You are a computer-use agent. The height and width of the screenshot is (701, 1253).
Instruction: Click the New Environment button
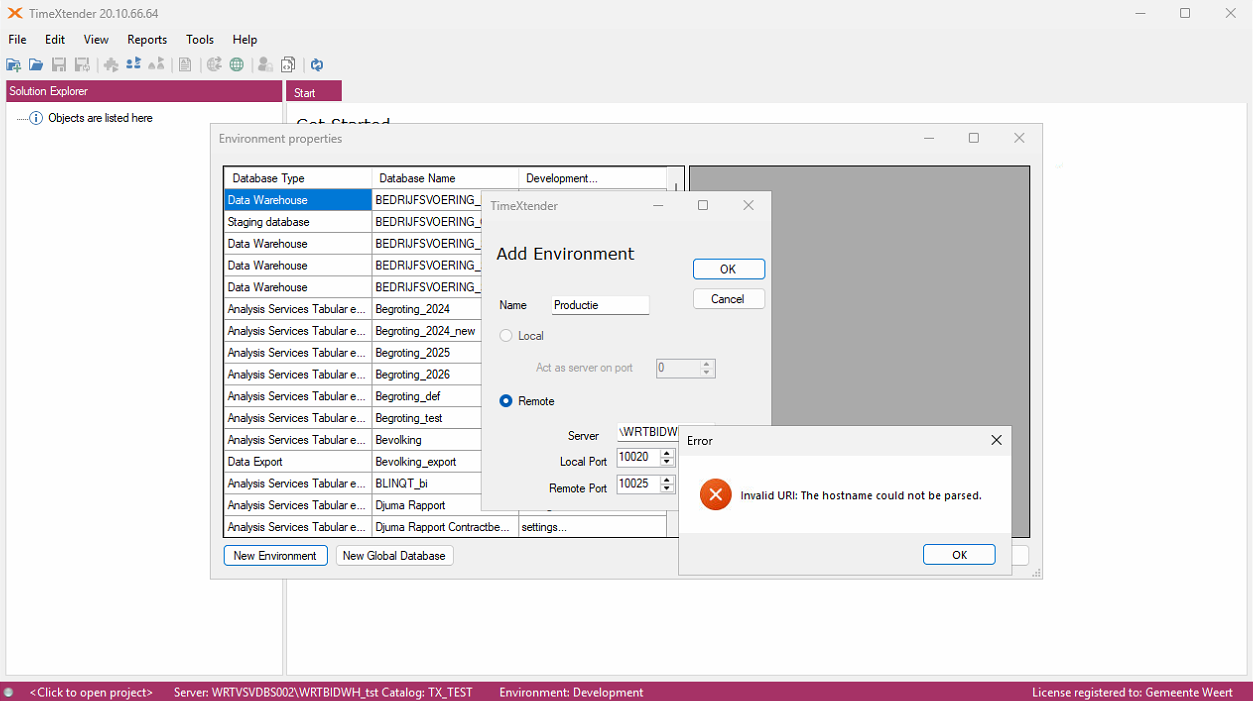click(275, 556)
